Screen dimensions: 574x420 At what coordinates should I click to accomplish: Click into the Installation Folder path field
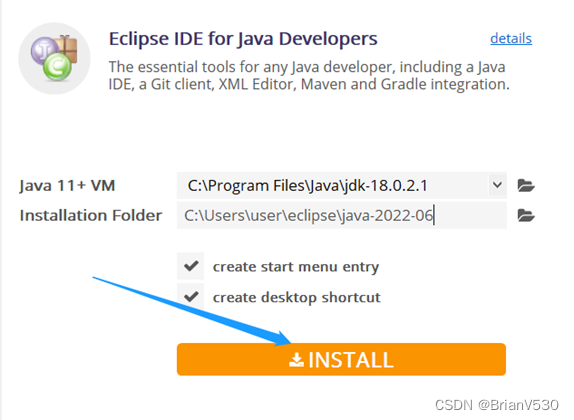342,215
